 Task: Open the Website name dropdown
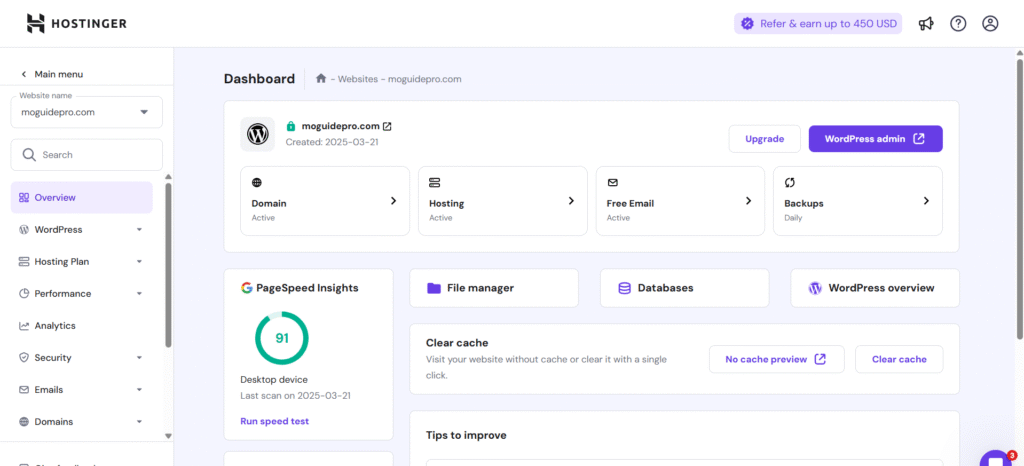86,112
